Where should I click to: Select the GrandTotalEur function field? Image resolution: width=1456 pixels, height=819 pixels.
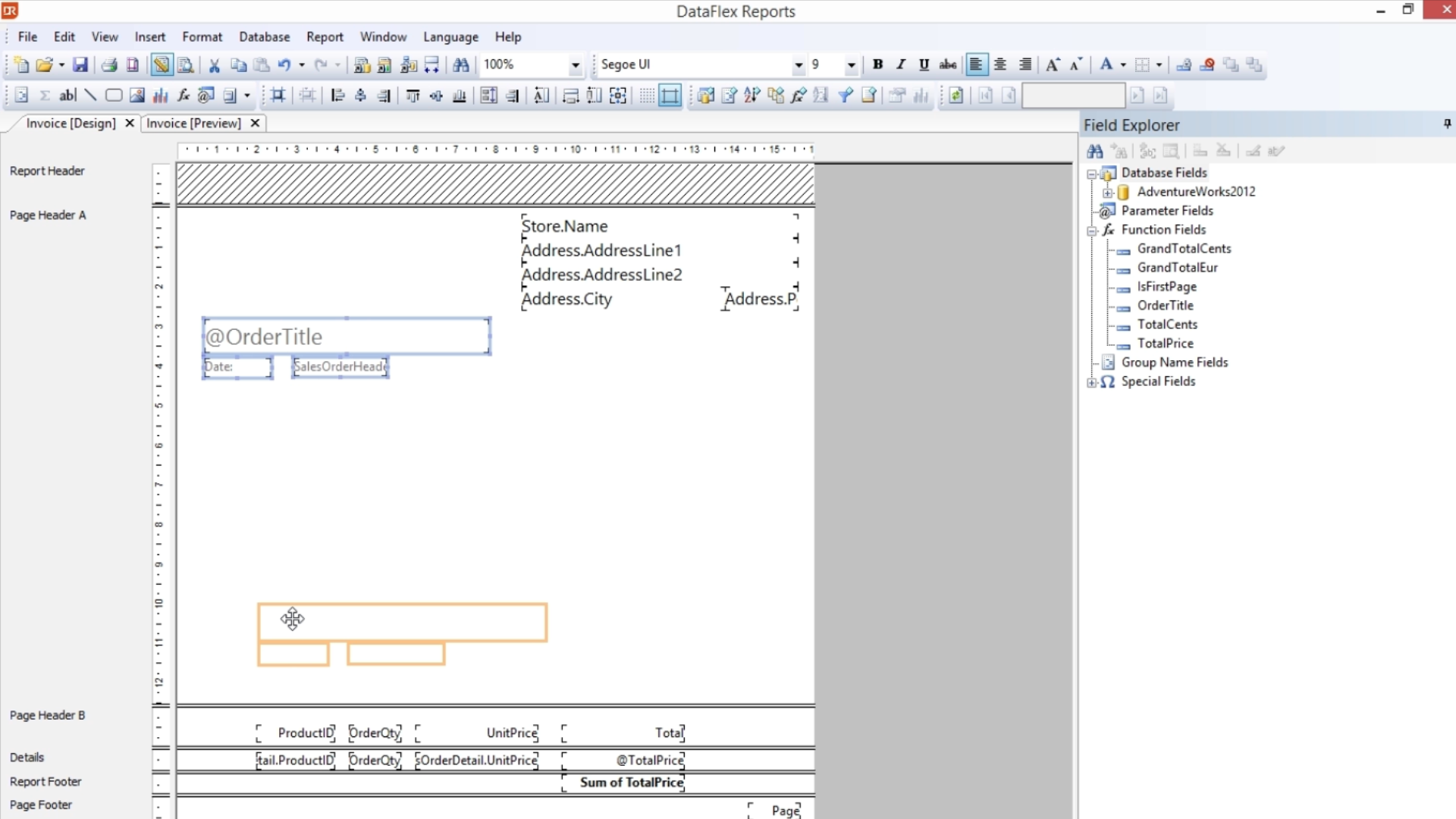click(x=1177, y=268)
